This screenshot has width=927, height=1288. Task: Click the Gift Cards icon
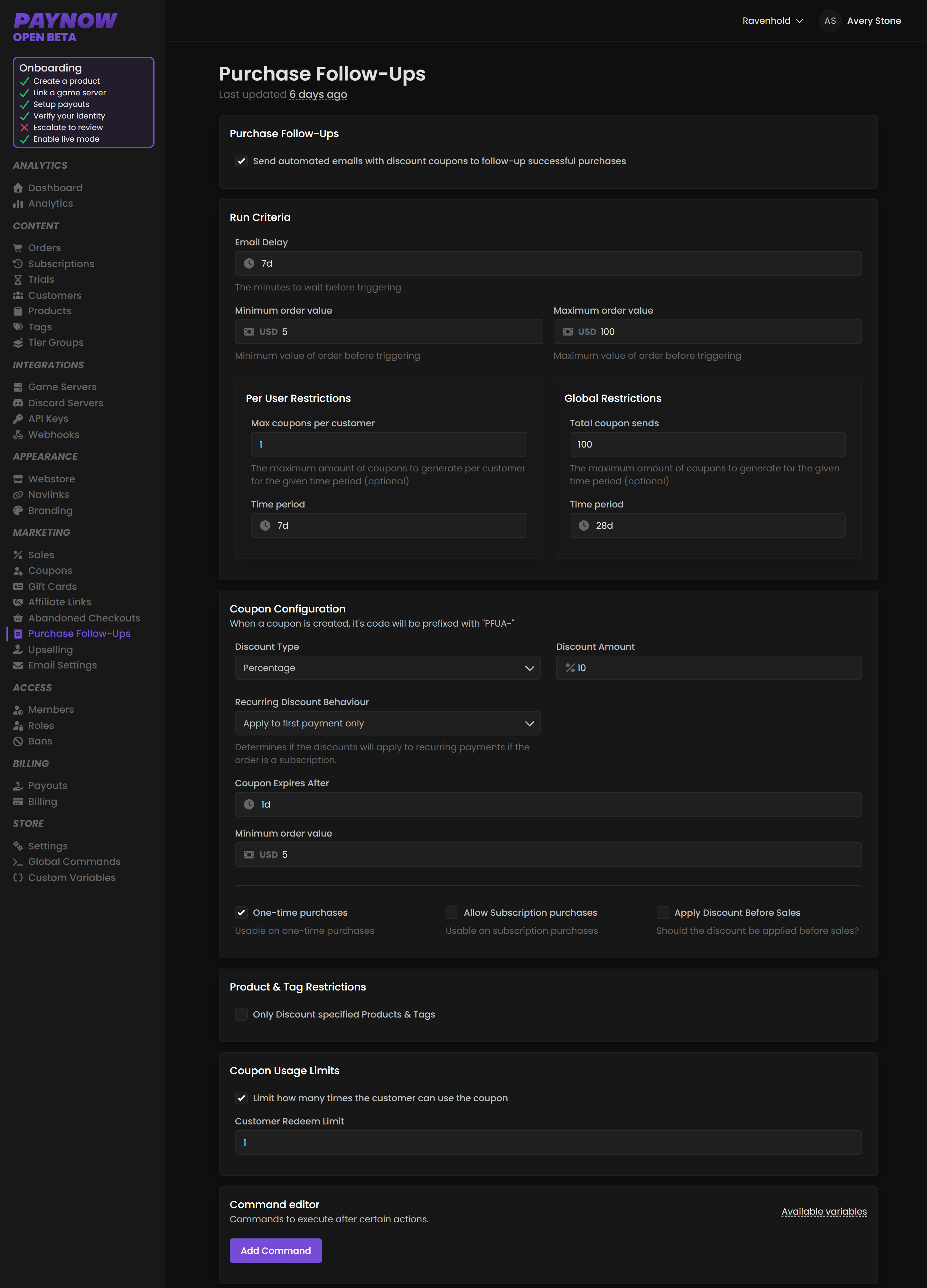click(x=18, y=587)
